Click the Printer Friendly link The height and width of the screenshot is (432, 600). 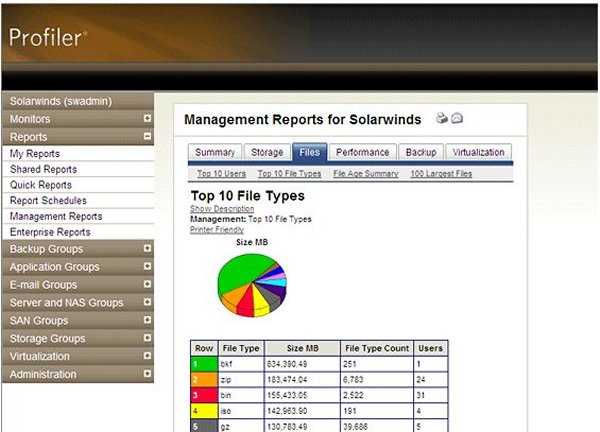coord(217,230)
